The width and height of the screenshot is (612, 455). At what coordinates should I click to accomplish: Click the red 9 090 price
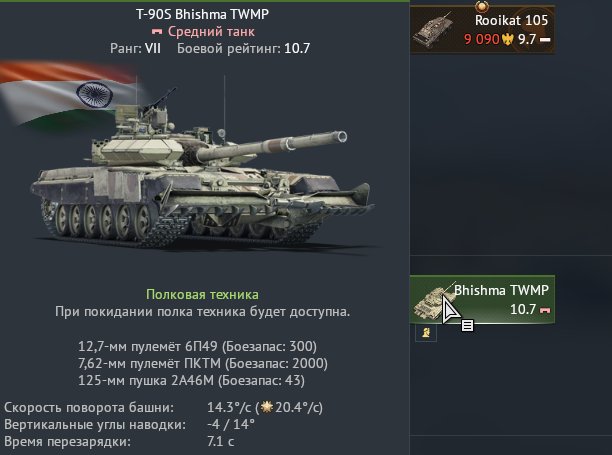point(482,39)
